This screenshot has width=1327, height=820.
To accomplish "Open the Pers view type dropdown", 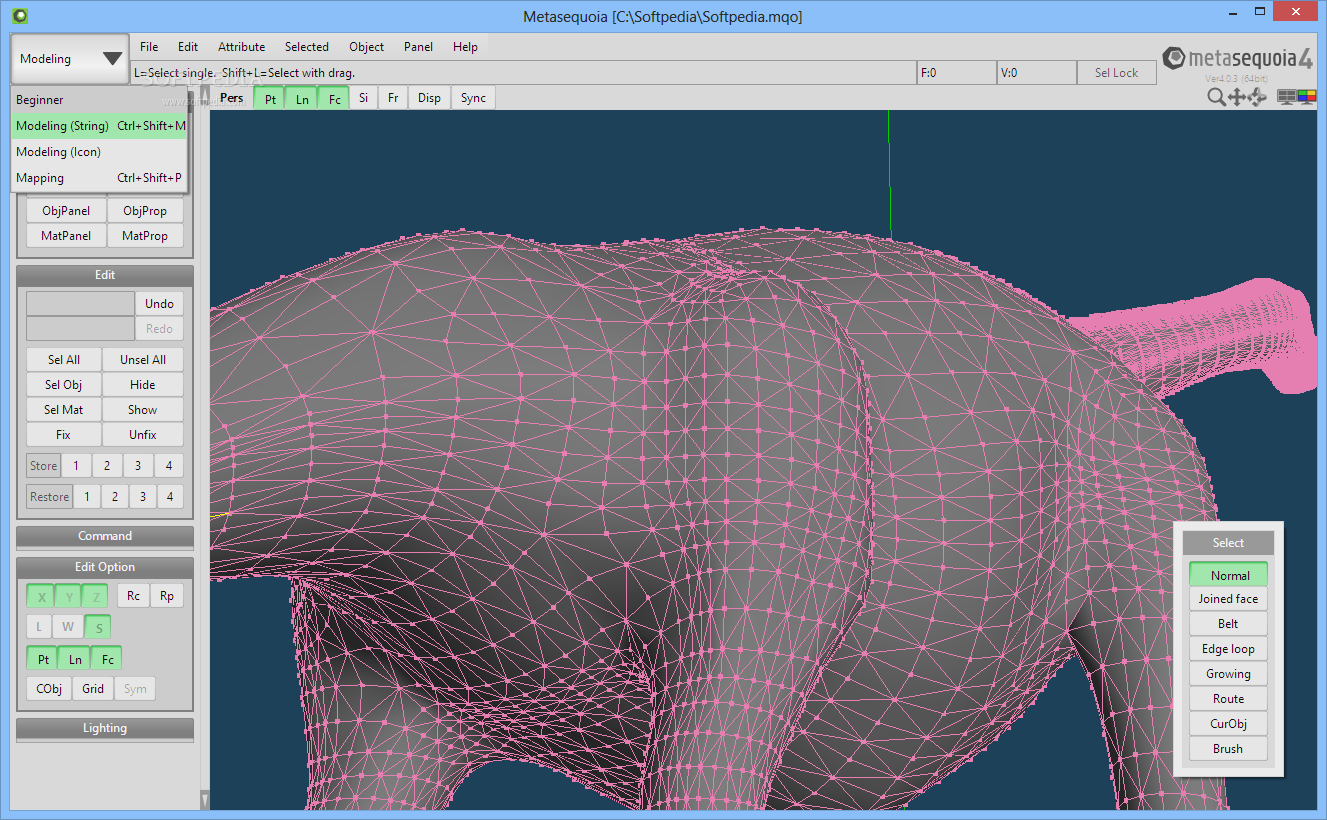I will 232,98.
